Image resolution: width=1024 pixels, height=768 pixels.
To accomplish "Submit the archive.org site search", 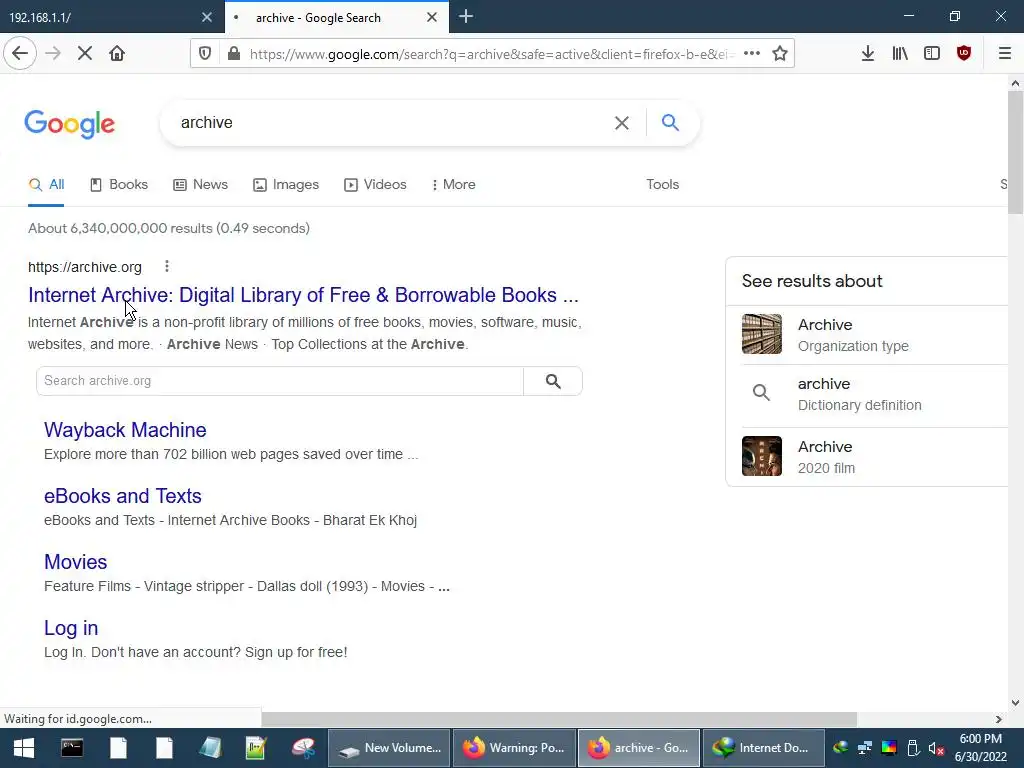I will [552, 381].
